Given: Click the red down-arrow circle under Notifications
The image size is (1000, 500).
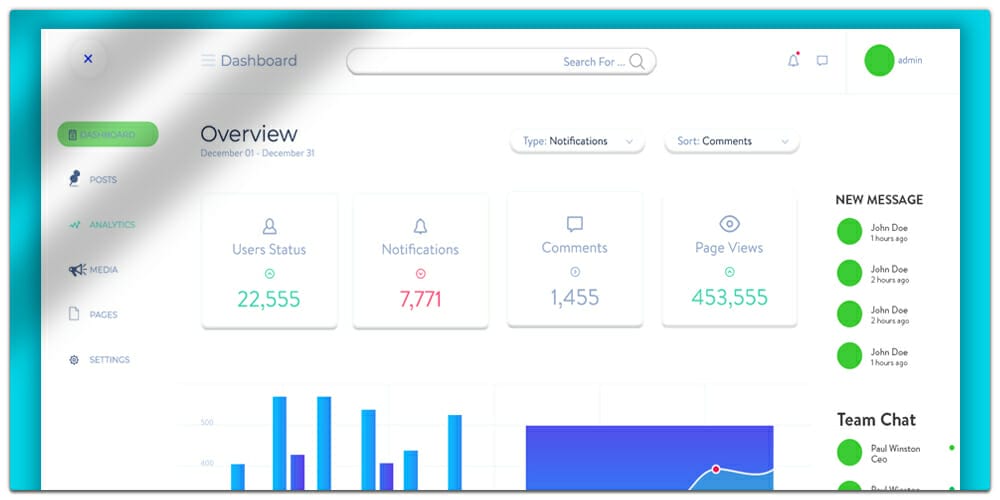Looking at the screenshot, I should click(x=420, y=274).
